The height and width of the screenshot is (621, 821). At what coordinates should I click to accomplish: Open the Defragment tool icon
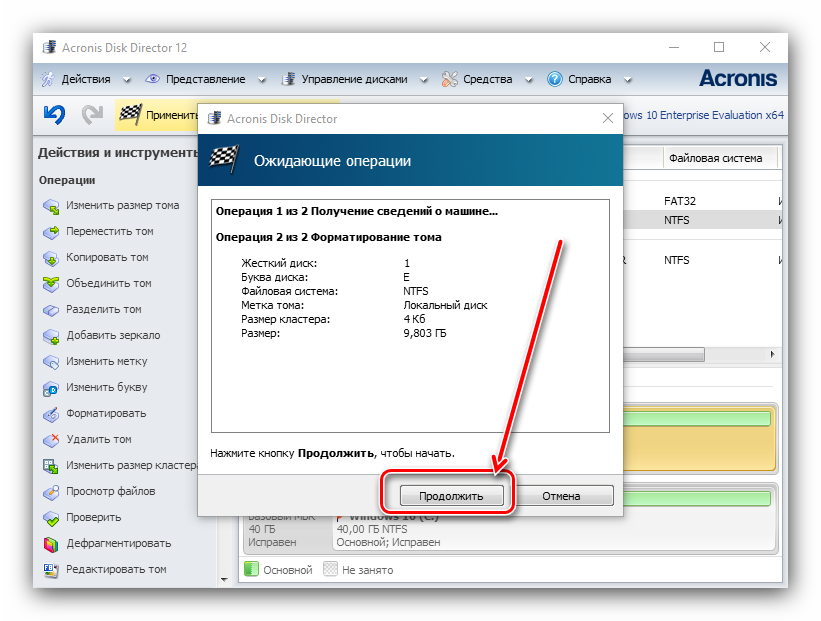51,544
